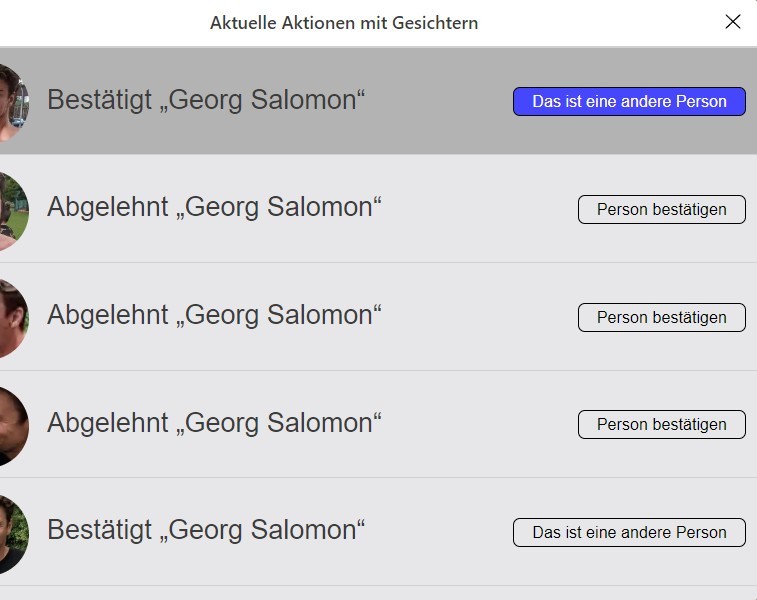Click the blue "Das ist eine andere Person" button
The width and height of the screenshot is (757, 600).
pos(629,102)
